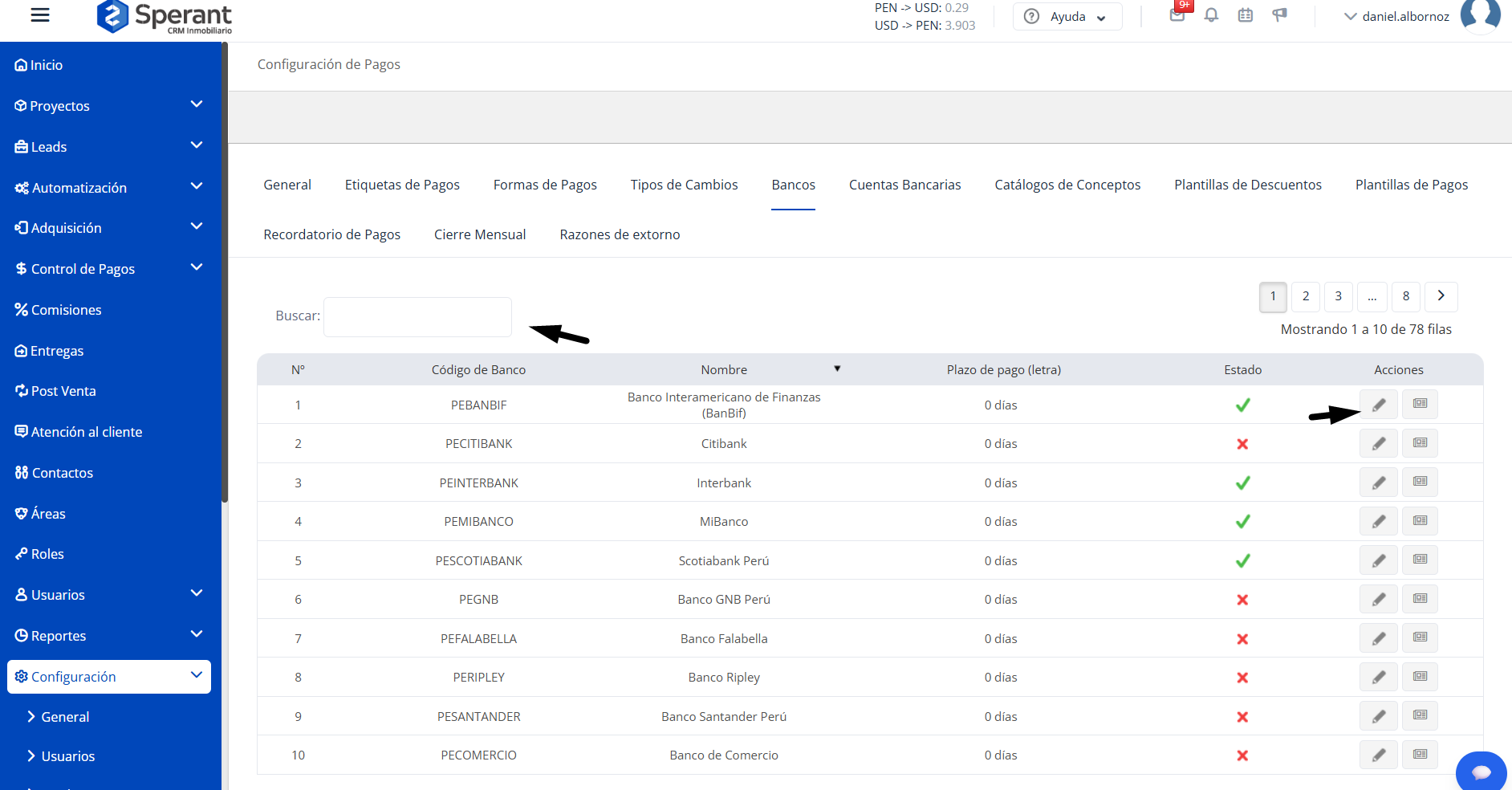Open details card icon for Interbank row

(1420, 482)
